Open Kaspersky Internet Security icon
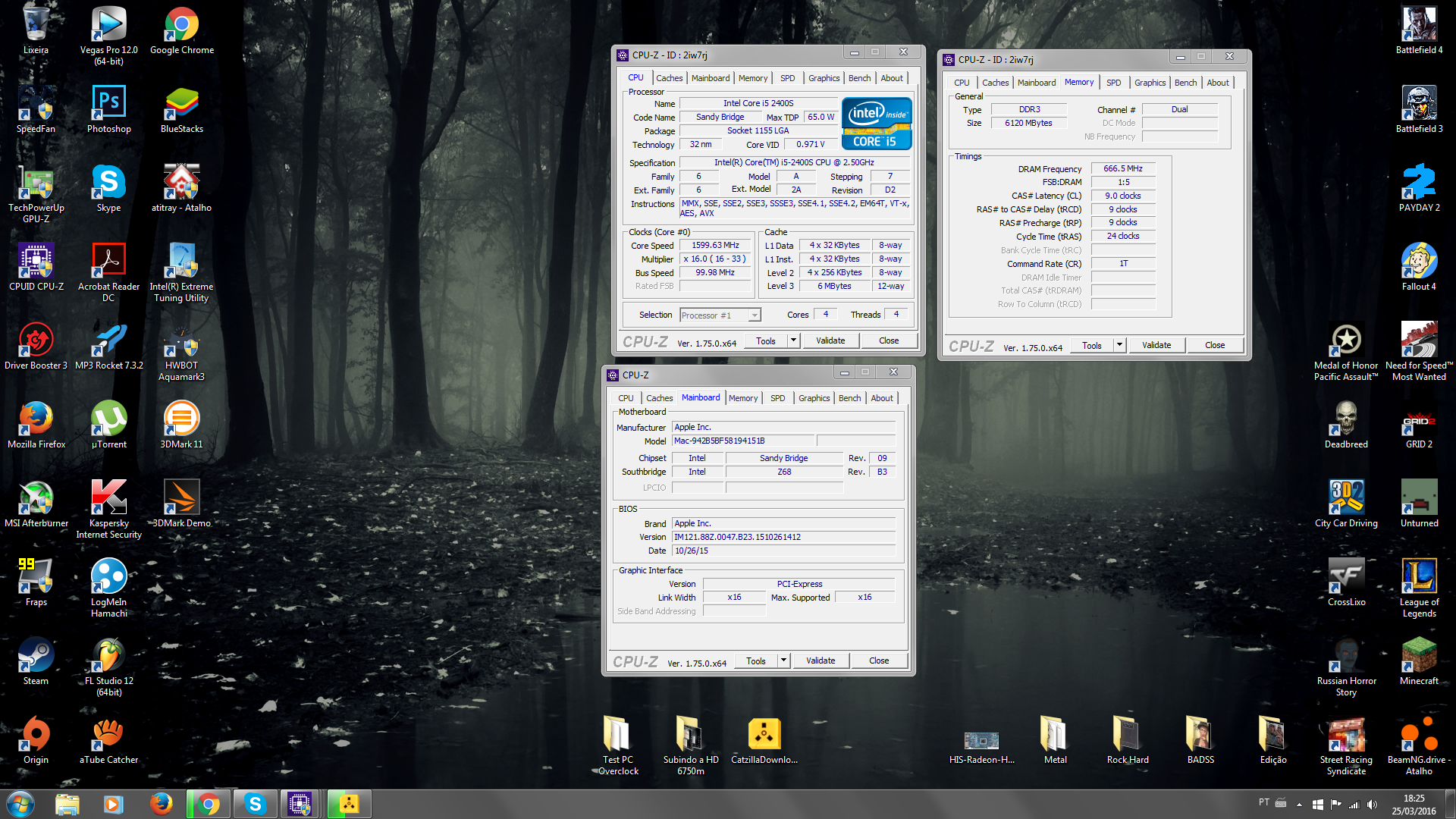The height and width of the screenshot is (819, 1456). pyautogui.click(x=108, y=509)
